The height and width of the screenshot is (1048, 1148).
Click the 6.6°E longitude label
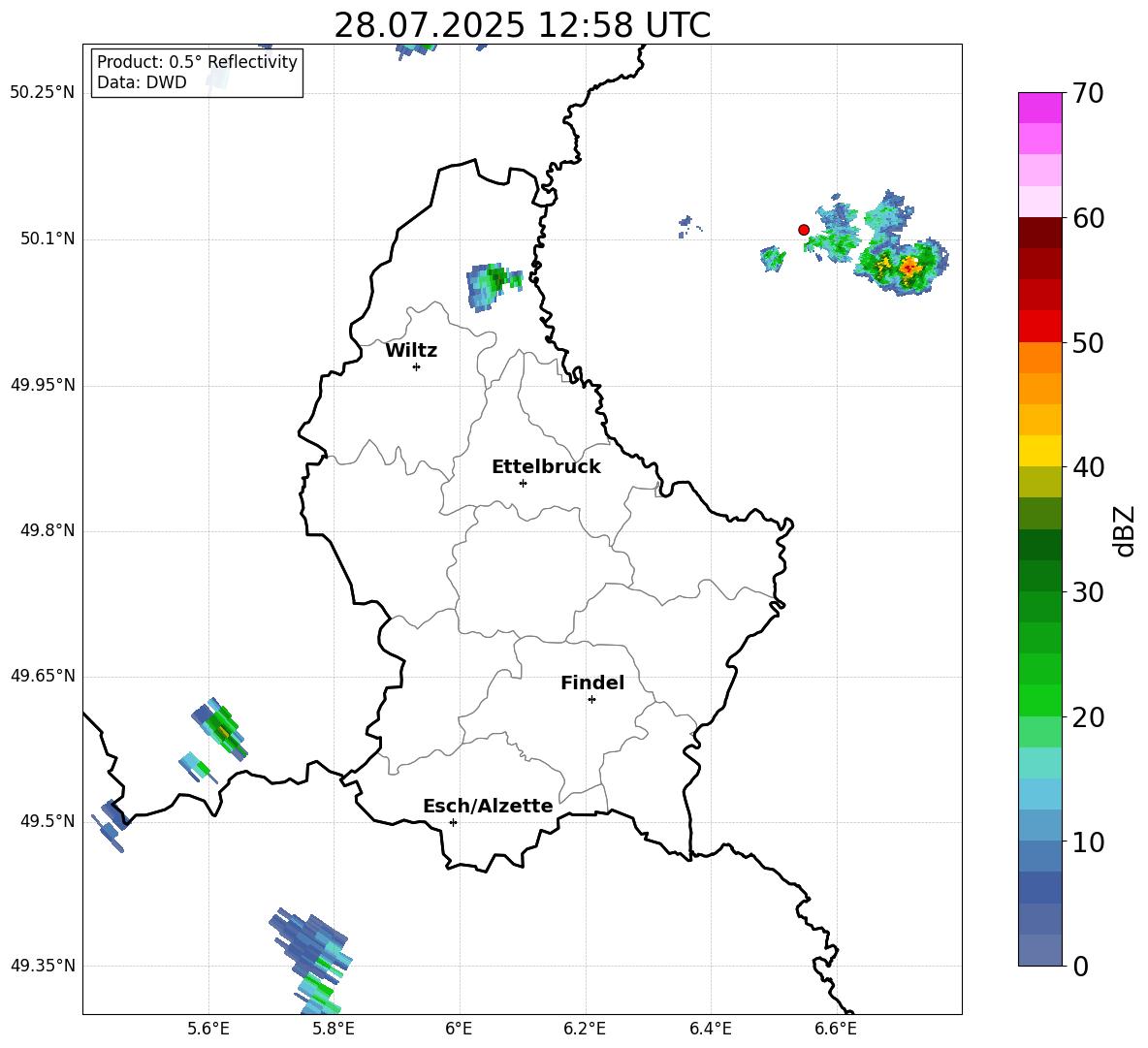[836, 1029]
